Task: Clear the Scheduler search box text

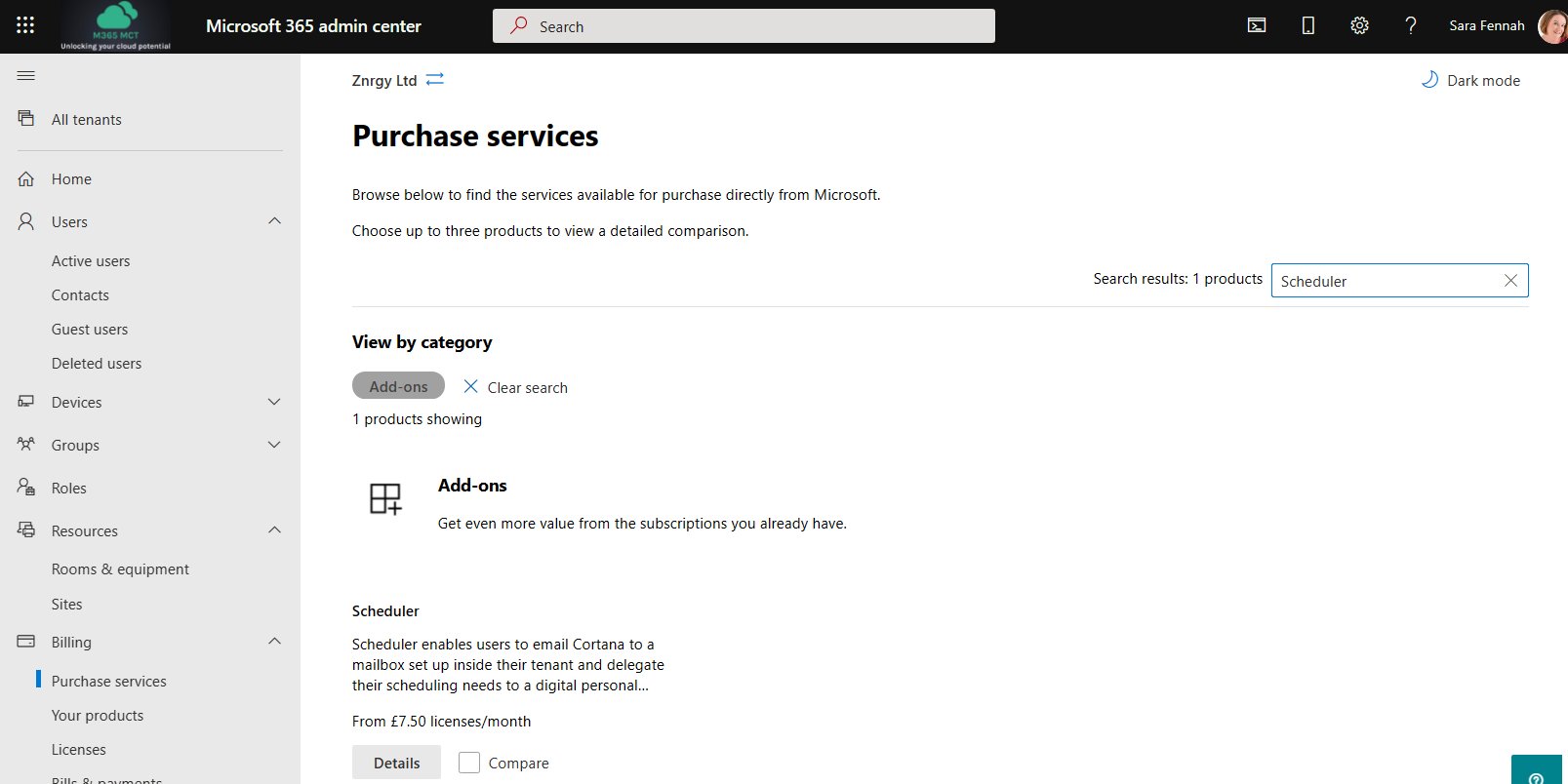Action: [x=1510, y=281]
